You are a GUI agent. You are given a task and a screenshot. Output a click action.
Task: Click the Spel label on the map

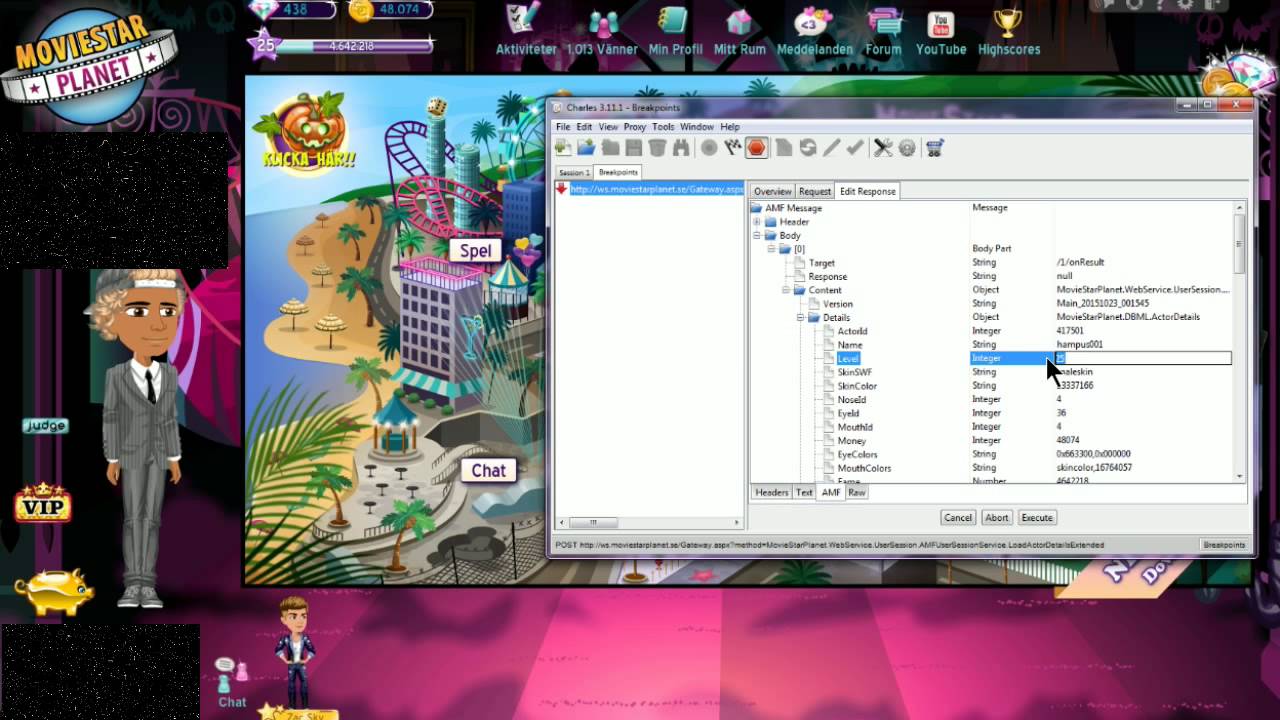pos(475,251)
